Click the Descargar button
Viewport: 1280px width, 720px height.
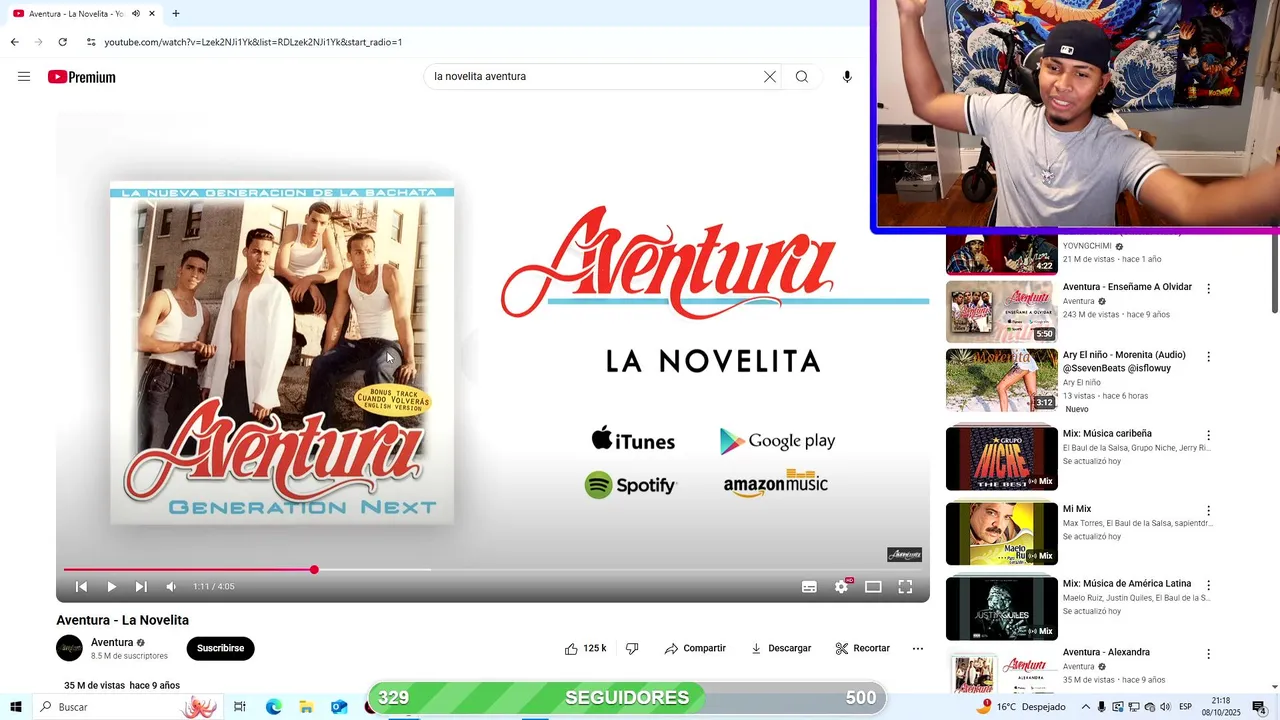(x=781, y=648)
